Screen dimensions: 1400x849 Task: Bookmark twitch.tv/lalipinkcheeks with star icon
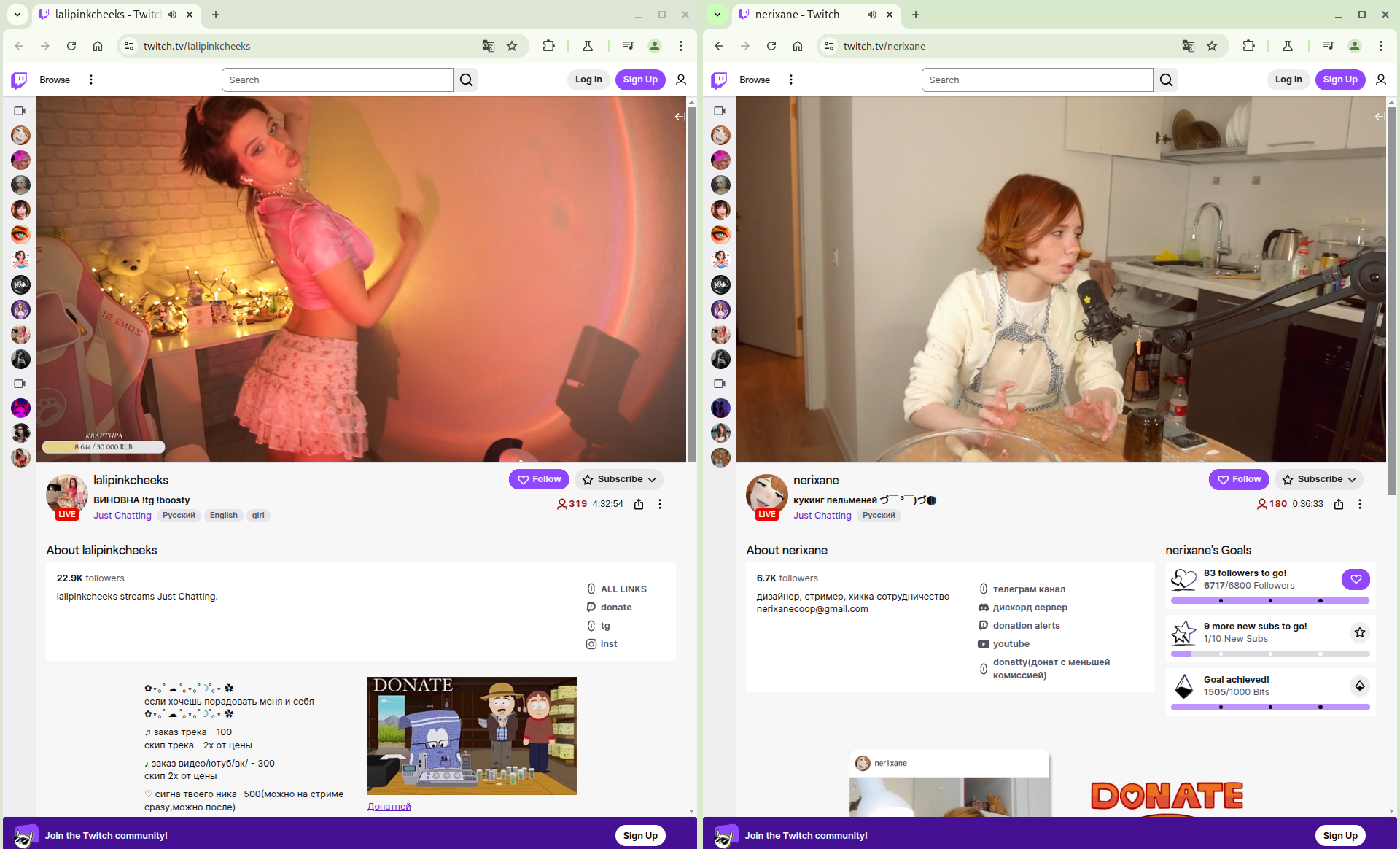coord(512,46)
